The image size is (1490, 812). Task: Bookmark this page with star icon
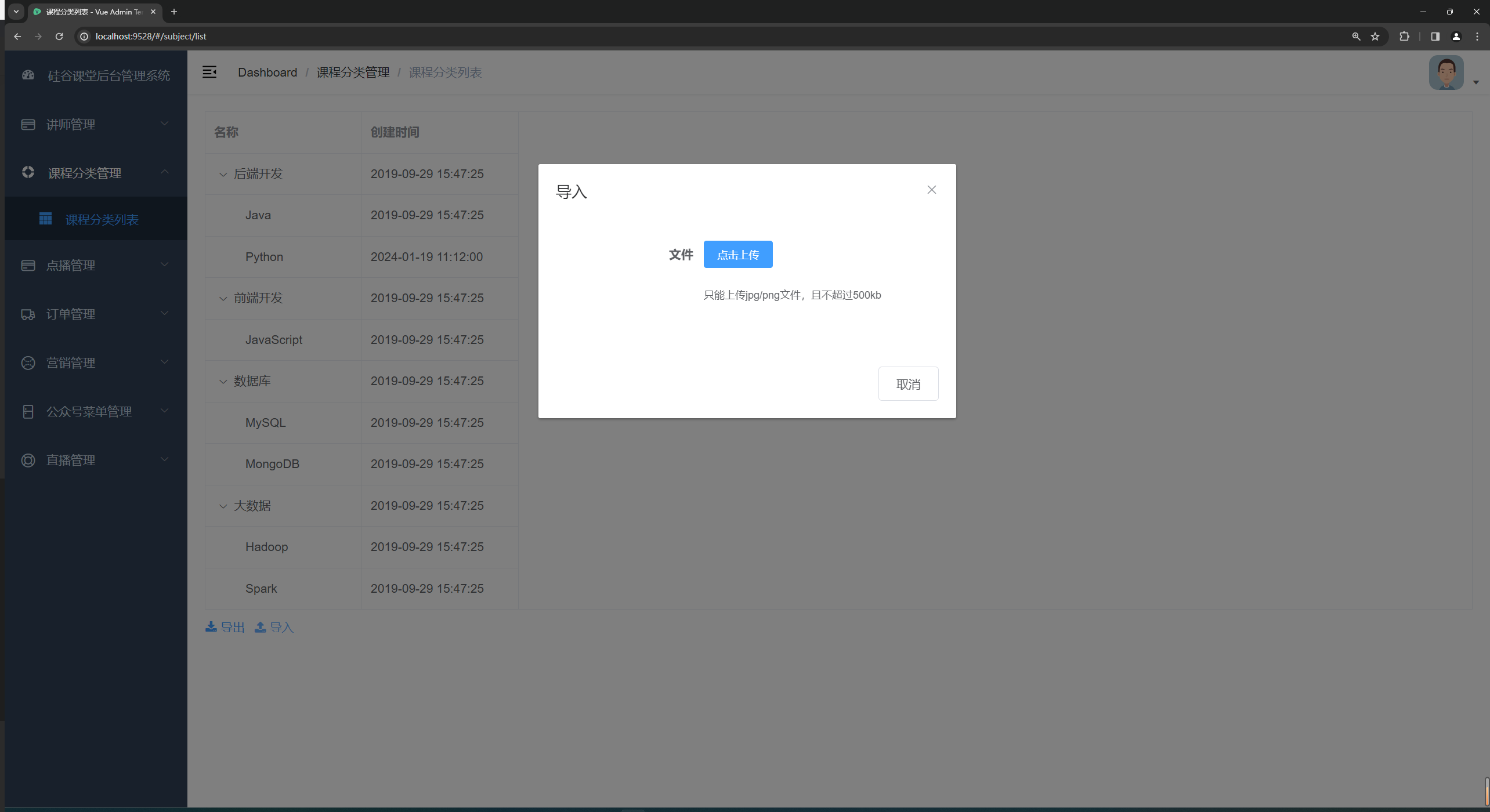(x=1375, y=36)
